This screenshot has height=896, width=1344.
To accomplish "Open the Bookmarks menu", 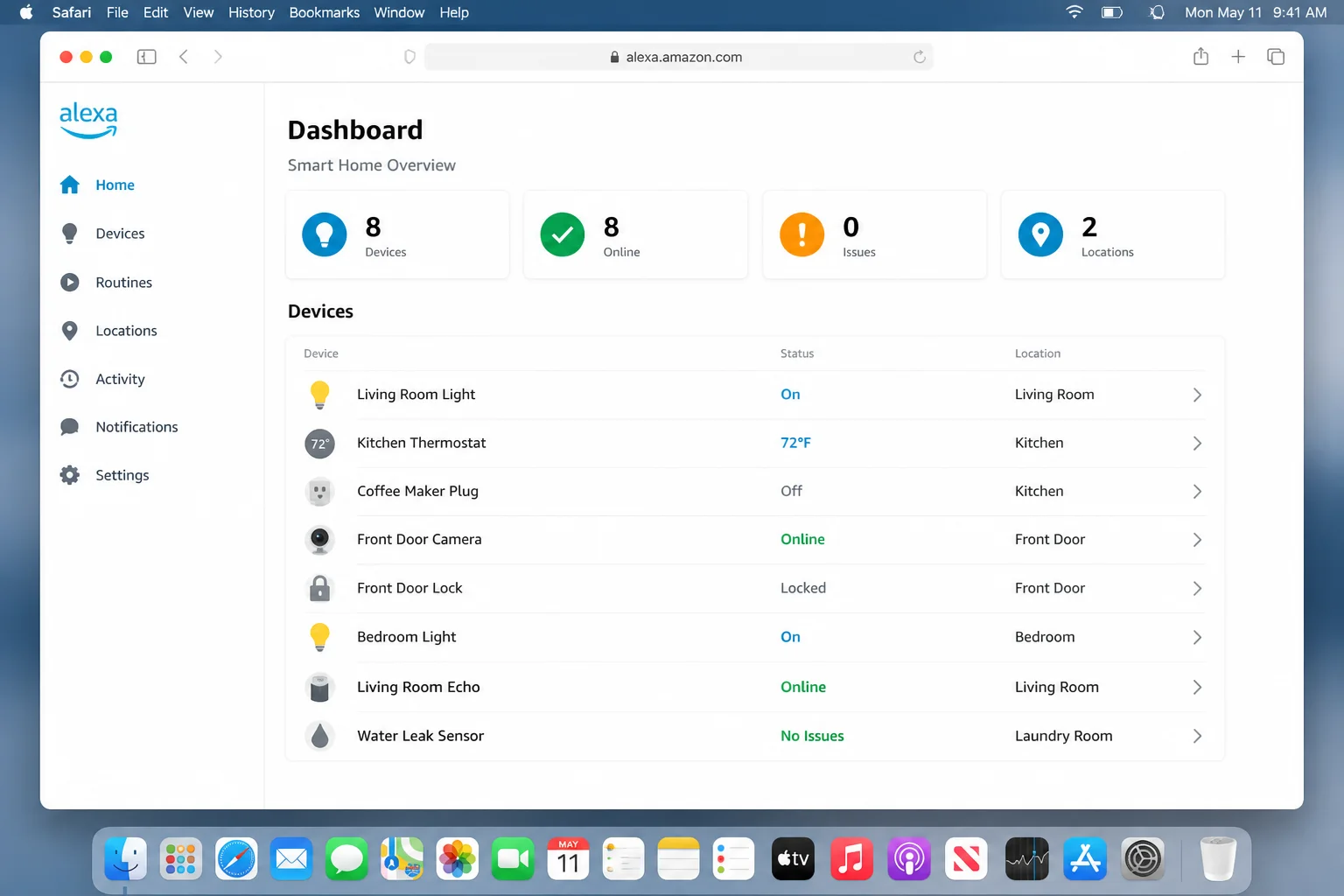I will (x=324, y=12).
